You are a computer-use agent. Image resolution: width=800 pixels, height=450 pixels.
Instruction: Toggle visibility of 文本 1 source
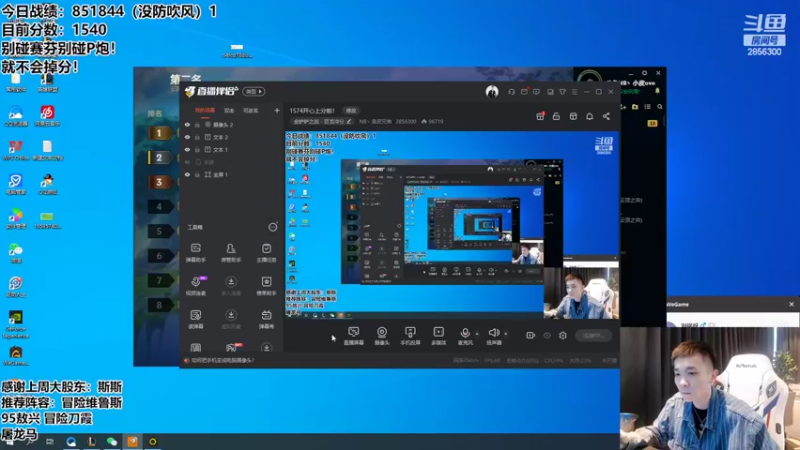(187, 149)
